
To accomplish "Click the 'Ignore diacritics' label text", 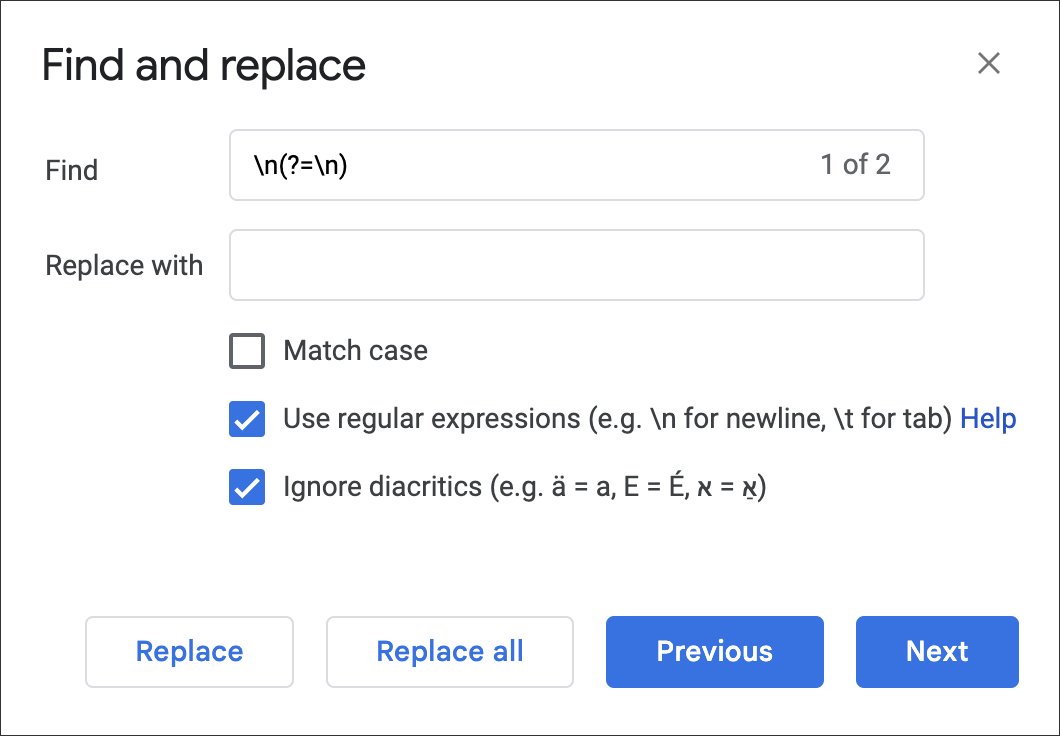I will 382,487.
